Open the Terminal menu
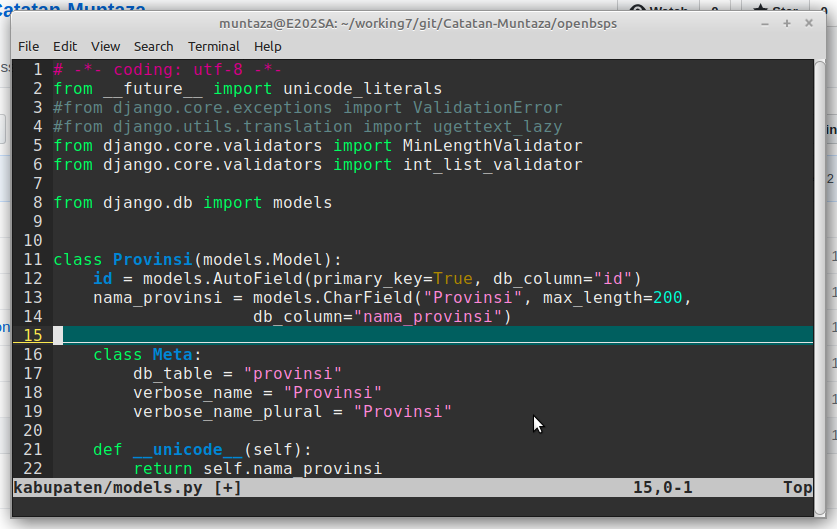837x529 pixels. pyautogui.click(x=214, y=46)
